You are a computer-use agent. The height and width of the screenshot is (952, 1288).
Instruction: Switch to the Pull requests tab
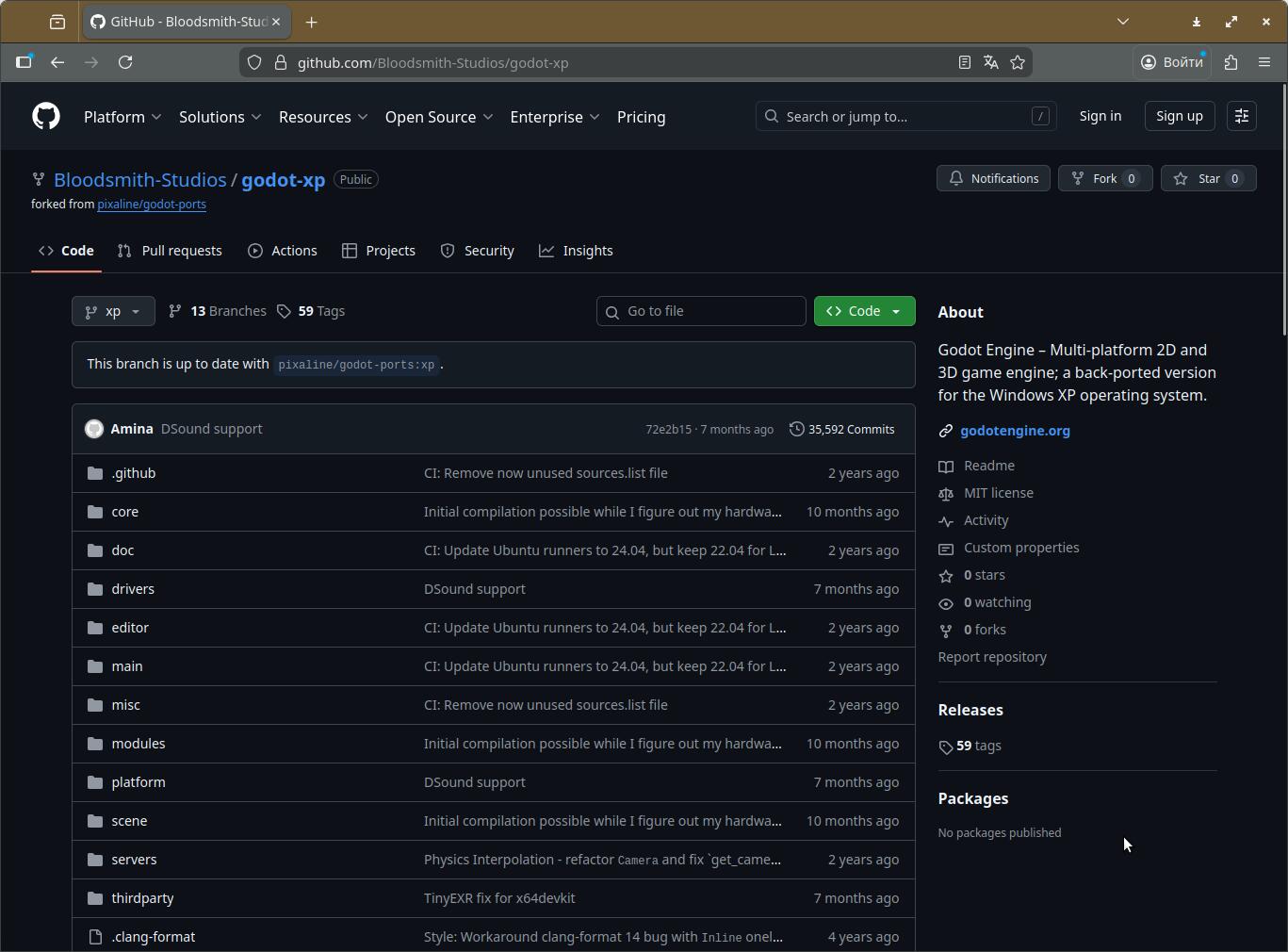click(171, 251)
